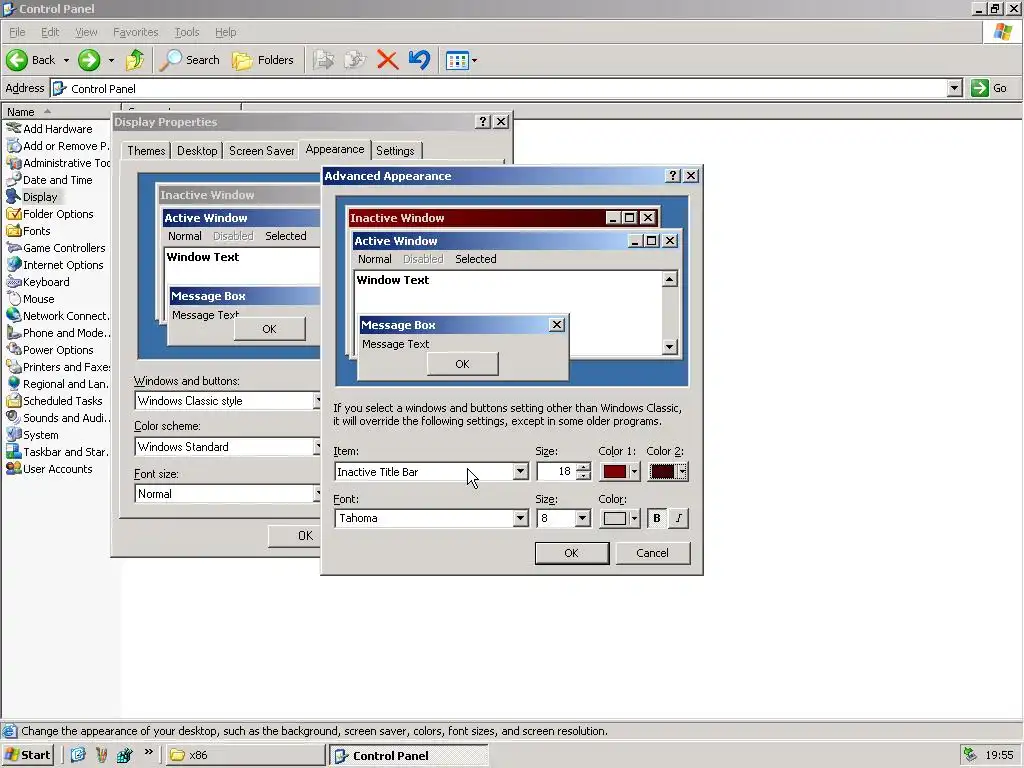This screenshot has height=768, width=1024.
Task: Click the red Delete toolbar icon
Action: pos(387,60)
